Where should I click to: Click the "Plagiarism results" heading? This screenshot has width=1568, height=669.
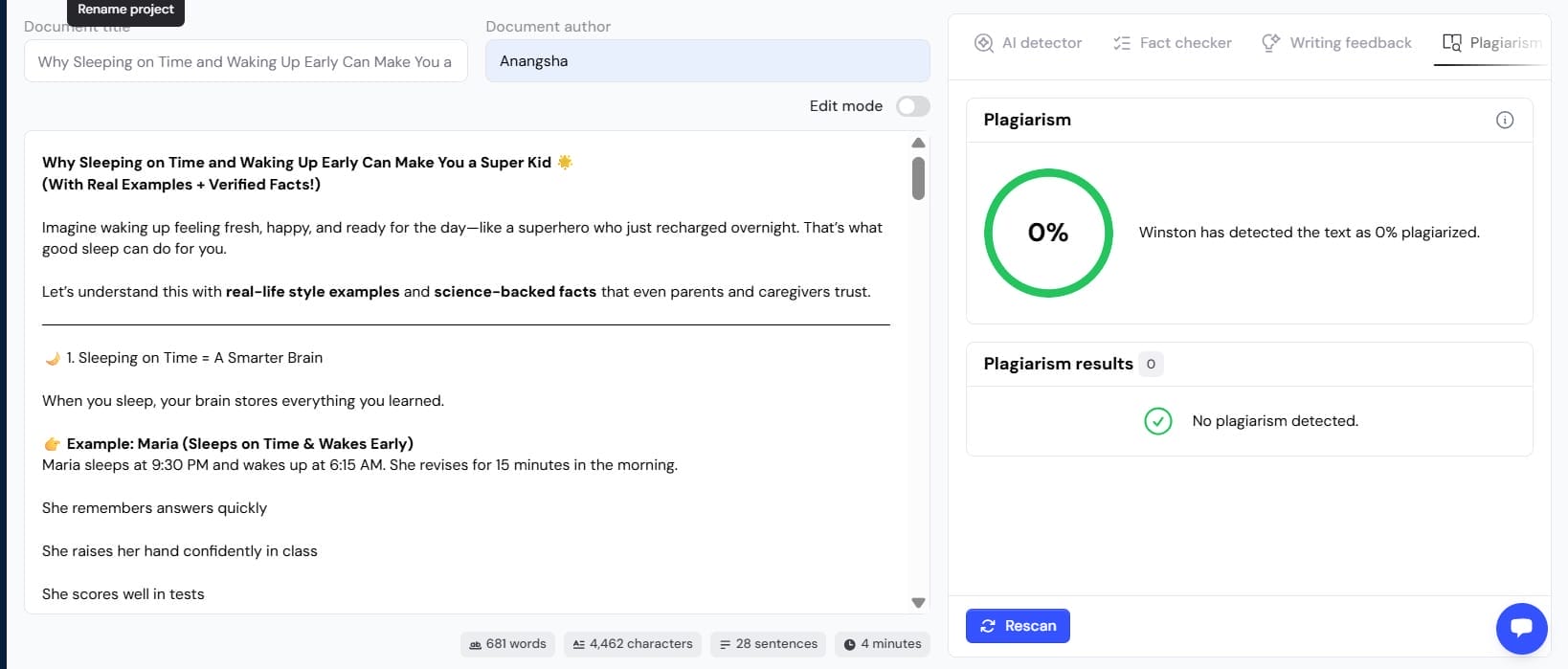[x=1058, y=364]
